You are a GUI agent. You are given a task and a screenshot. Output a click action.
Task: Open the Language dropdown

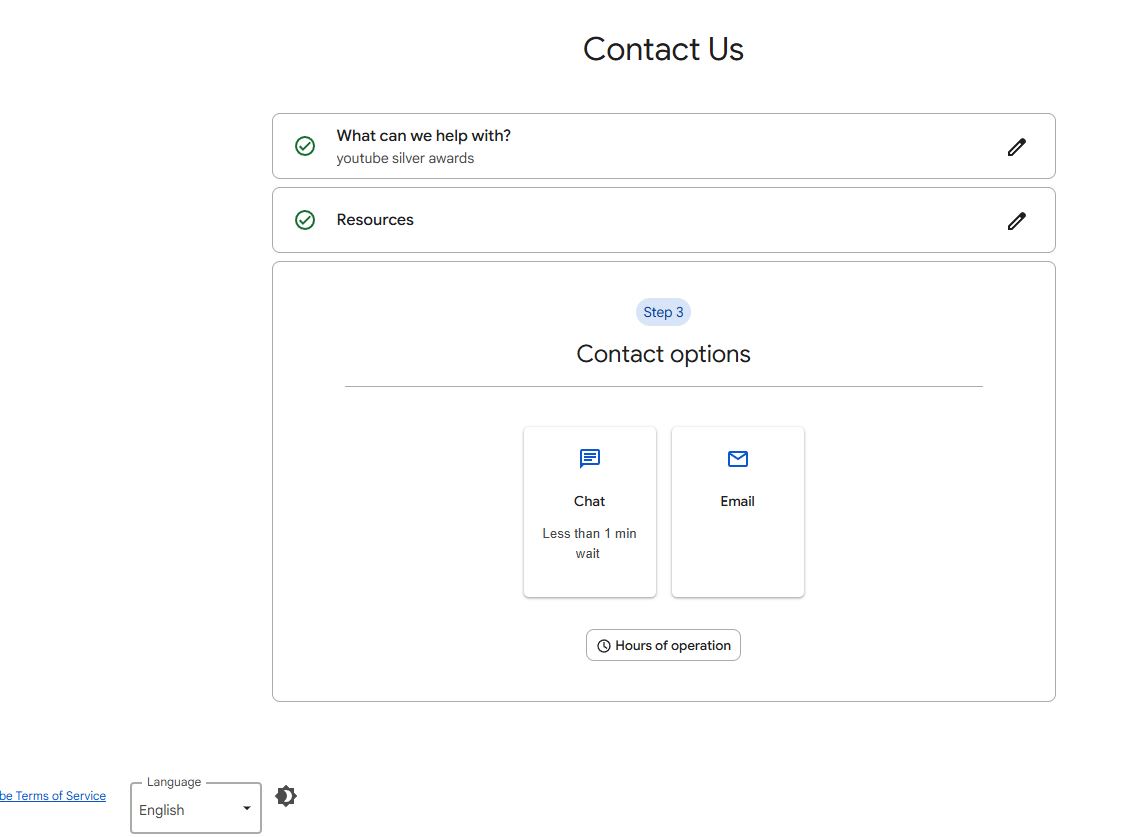[195, 809]
